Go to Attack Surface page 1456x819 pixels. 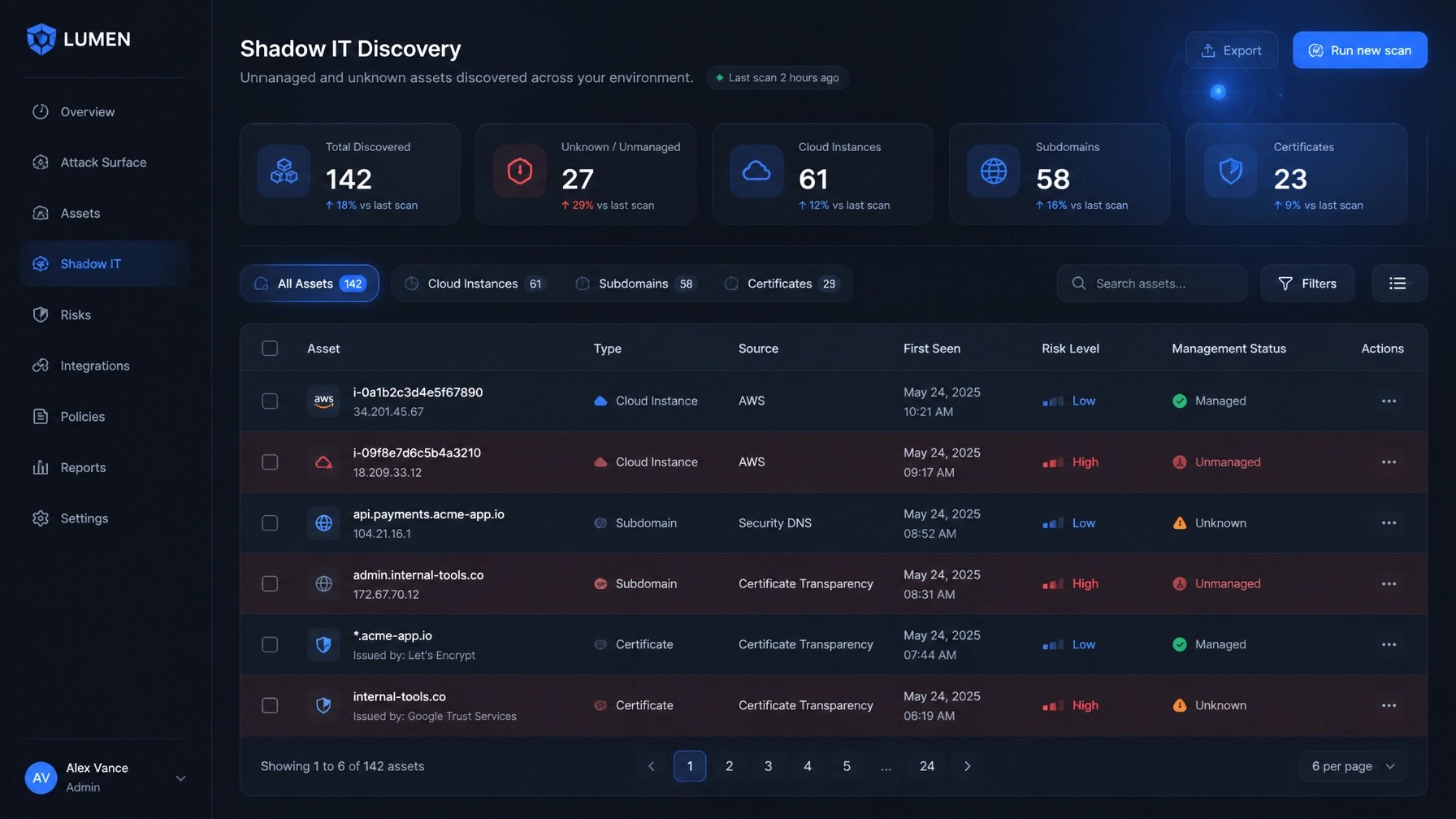click(x=106, y=162)
